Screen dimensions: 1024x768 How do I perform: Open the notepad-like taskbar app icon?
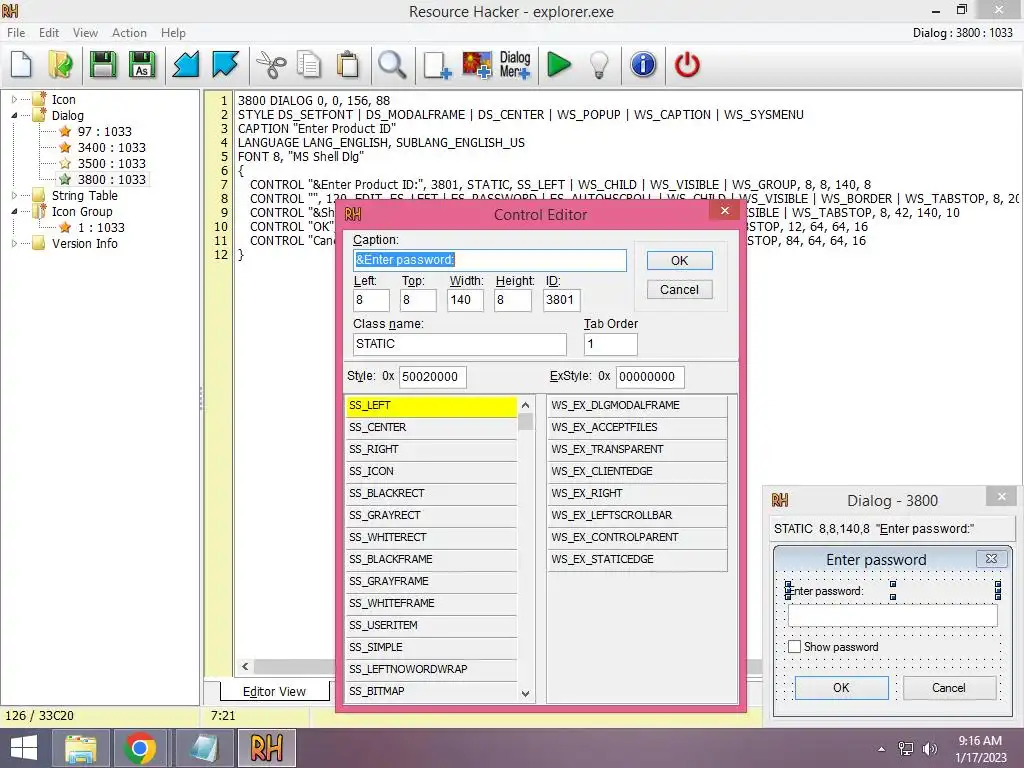204,748
